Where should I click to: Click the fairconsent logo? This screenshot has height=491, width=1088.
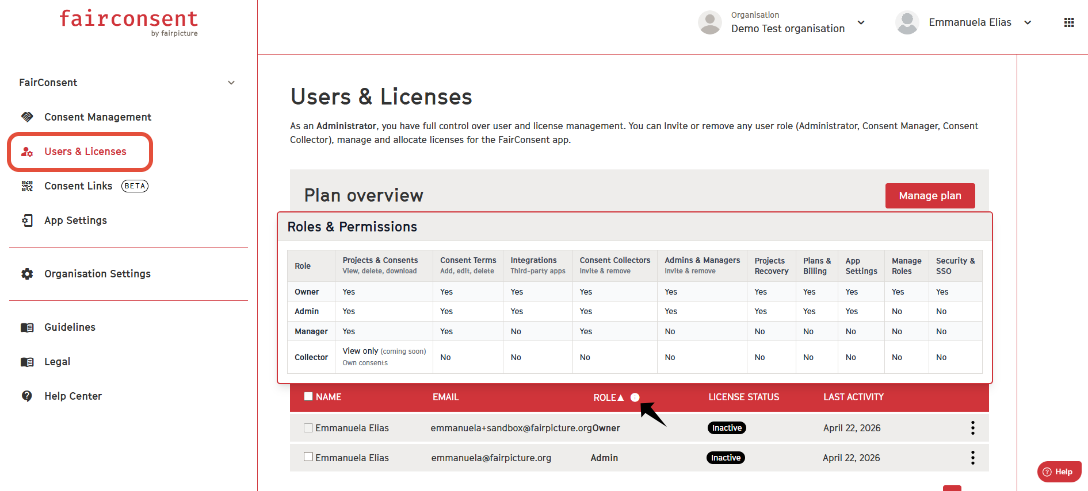click(x=128, y=22)
